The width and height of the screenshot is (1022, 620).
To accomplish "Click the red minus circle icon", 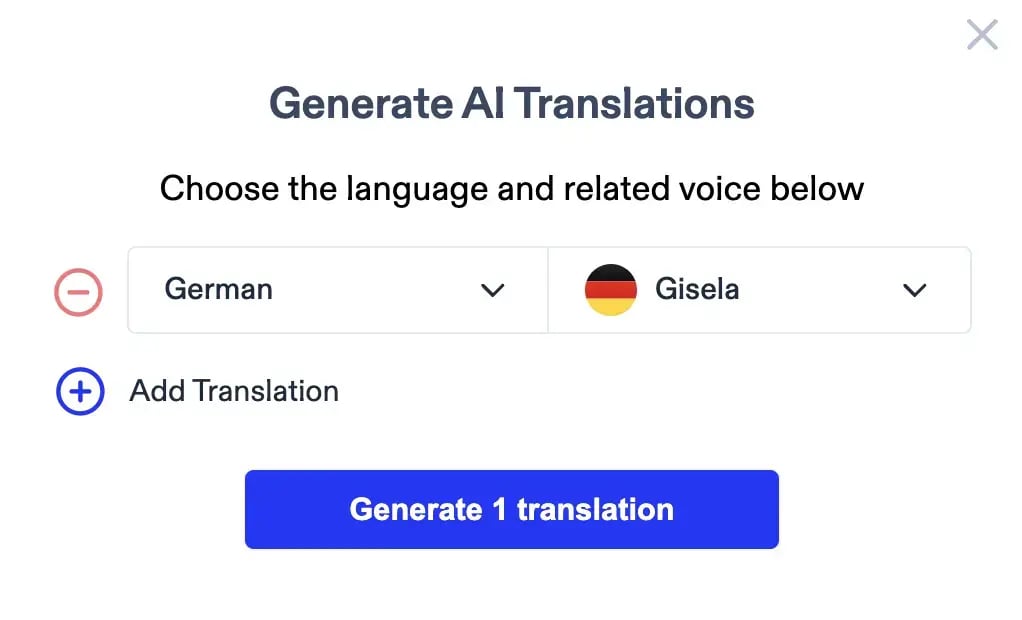I will pyautogui.click(x=78, y=291).
